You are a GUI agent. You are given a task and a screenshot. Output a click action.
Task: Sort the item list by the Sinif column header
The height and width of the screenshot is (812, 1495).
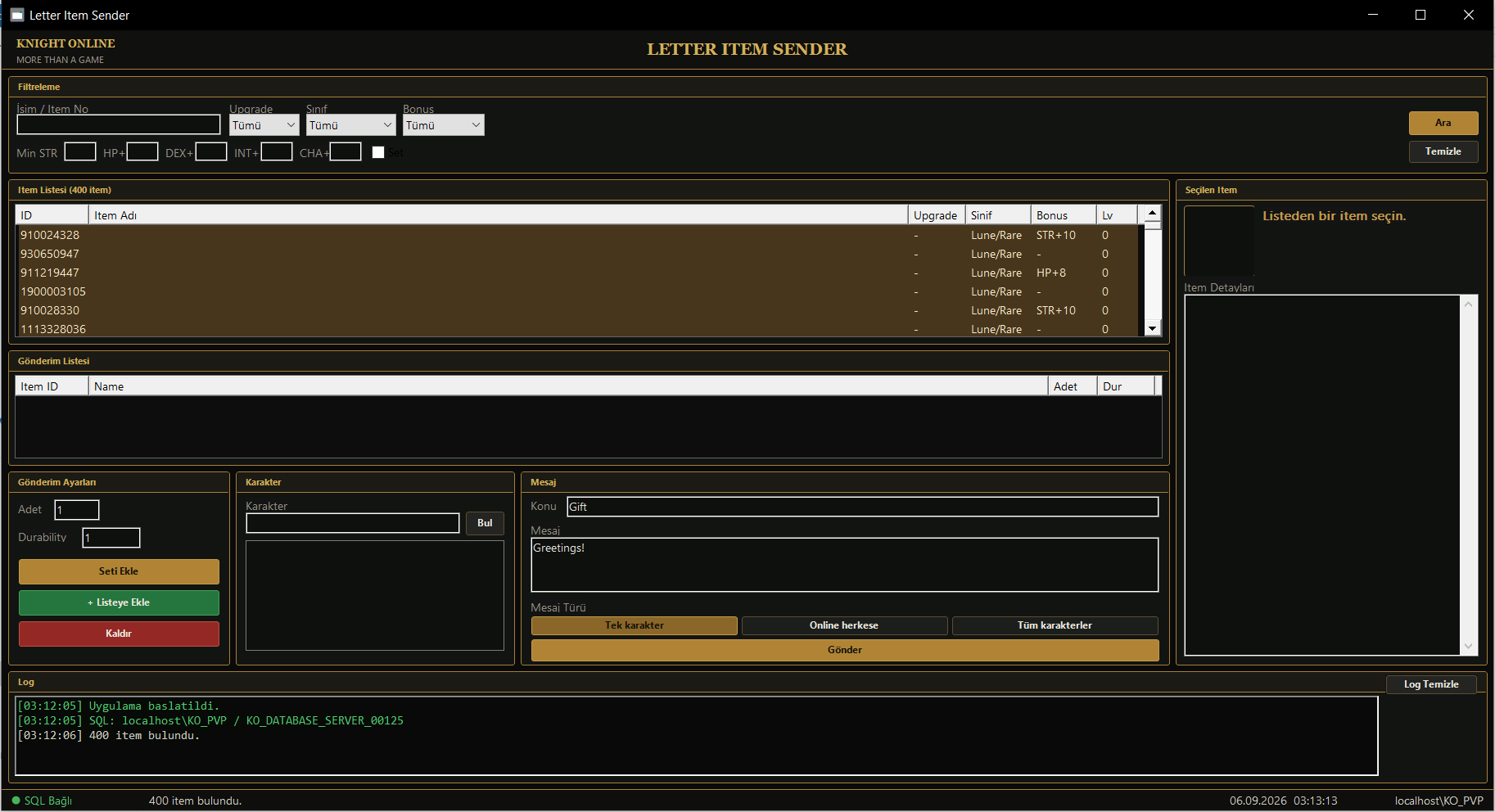point(998,215)
